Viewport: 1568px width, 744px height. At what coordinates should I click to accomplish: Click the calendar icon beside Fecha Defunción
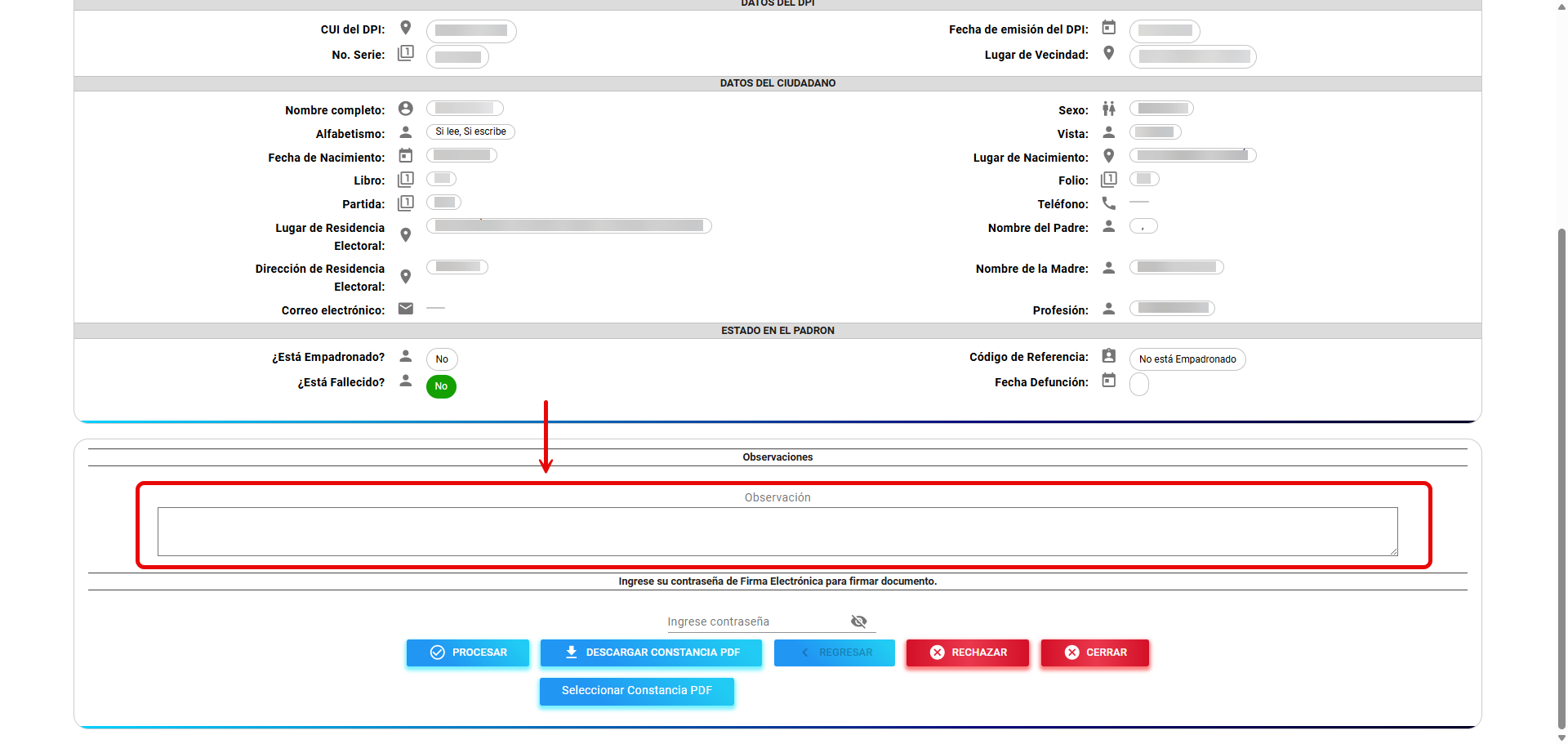tap(1108, 381)
